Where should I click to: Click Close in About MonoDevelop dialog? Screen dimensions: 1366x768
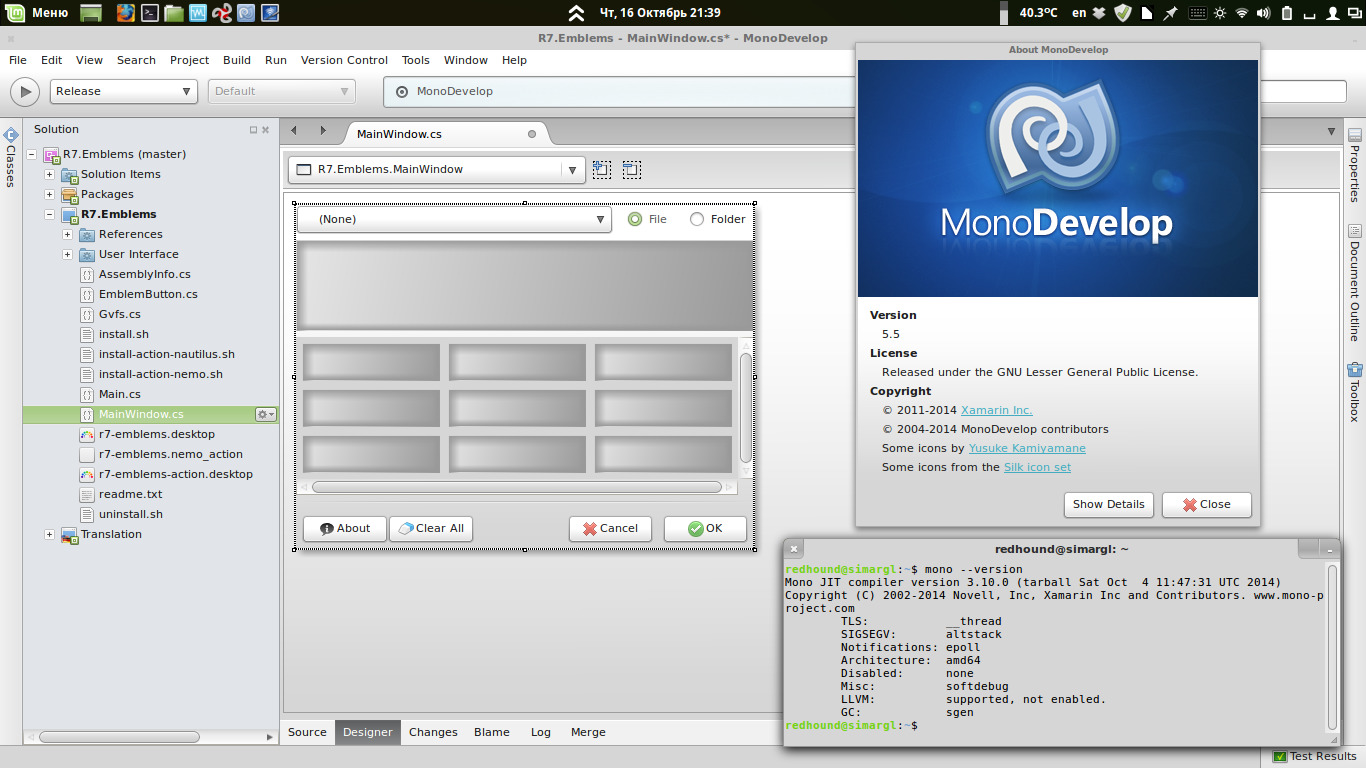click(1207, 504)
